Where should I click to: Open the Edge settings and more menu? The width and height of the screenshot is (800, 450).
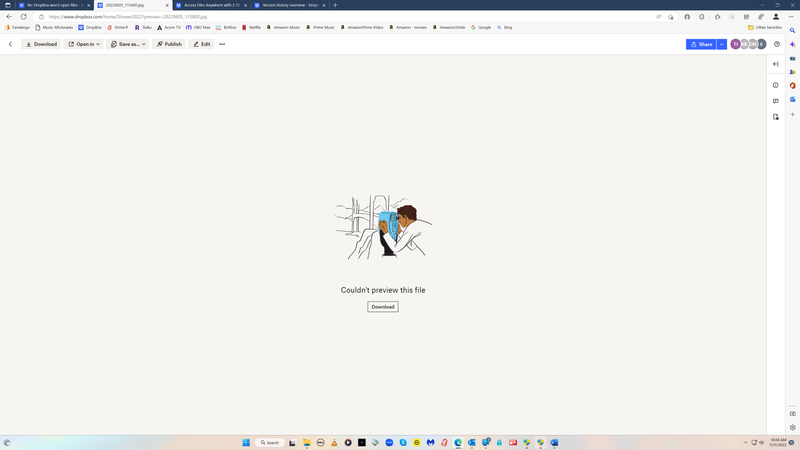click(x=791, y=17)
